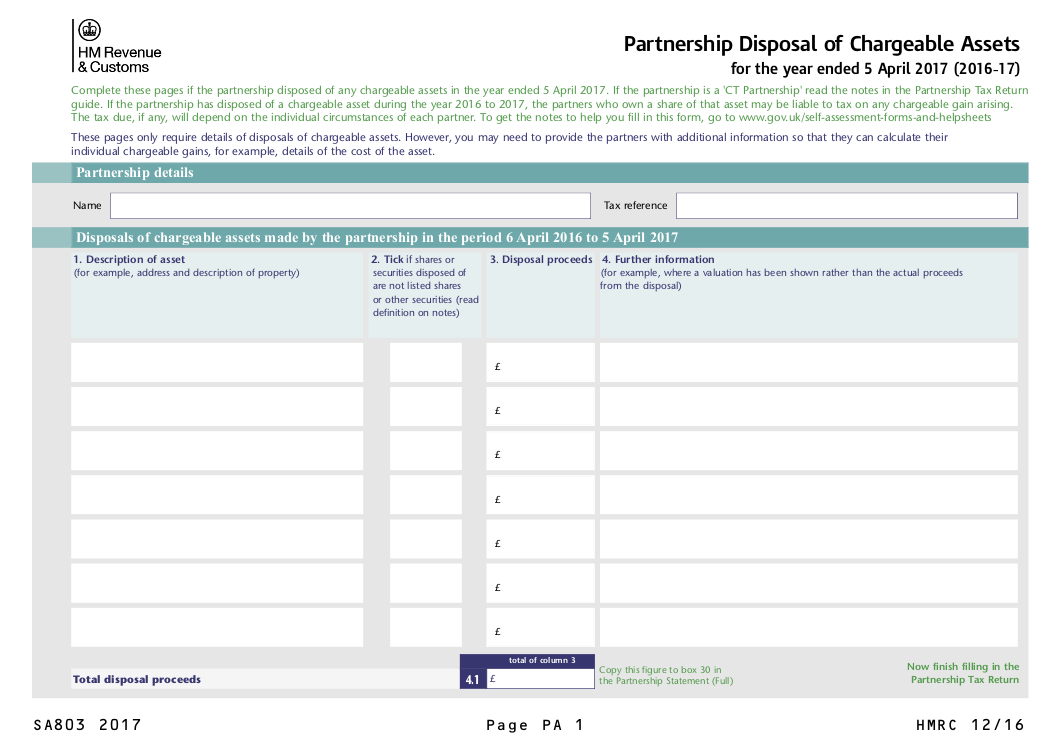The width and height of the screenshot is (1061, 750).
Task: Click the 'Partnership Disposal of Chargeable Assets' title
Action: pyautogui.click(x=821, y=44)
